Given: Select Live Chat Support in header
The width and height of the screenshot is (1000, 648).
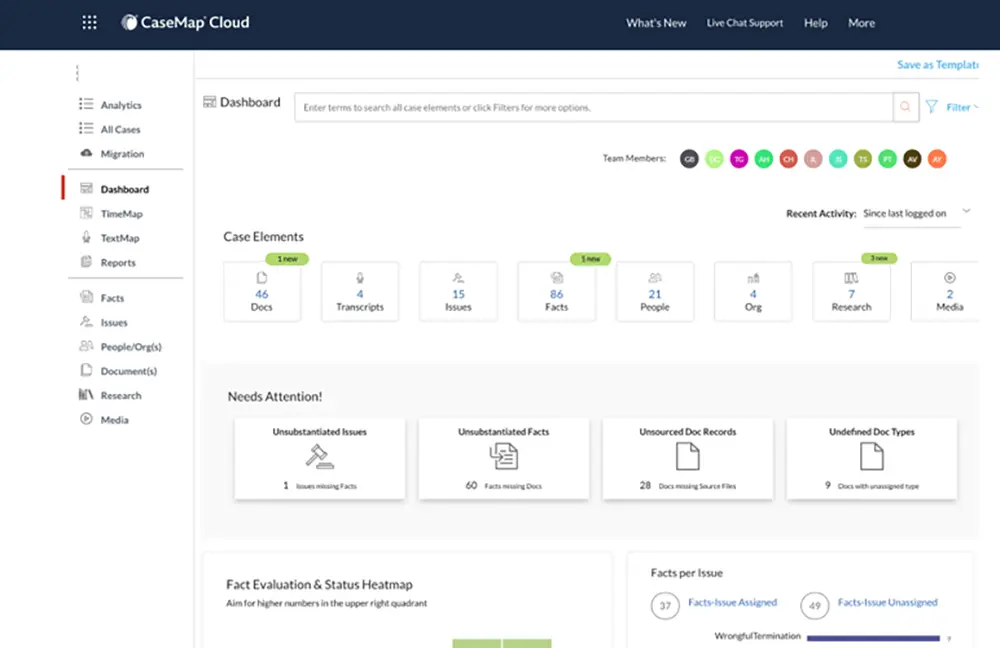Looking at the screenshot, I should tap(744, 23).
